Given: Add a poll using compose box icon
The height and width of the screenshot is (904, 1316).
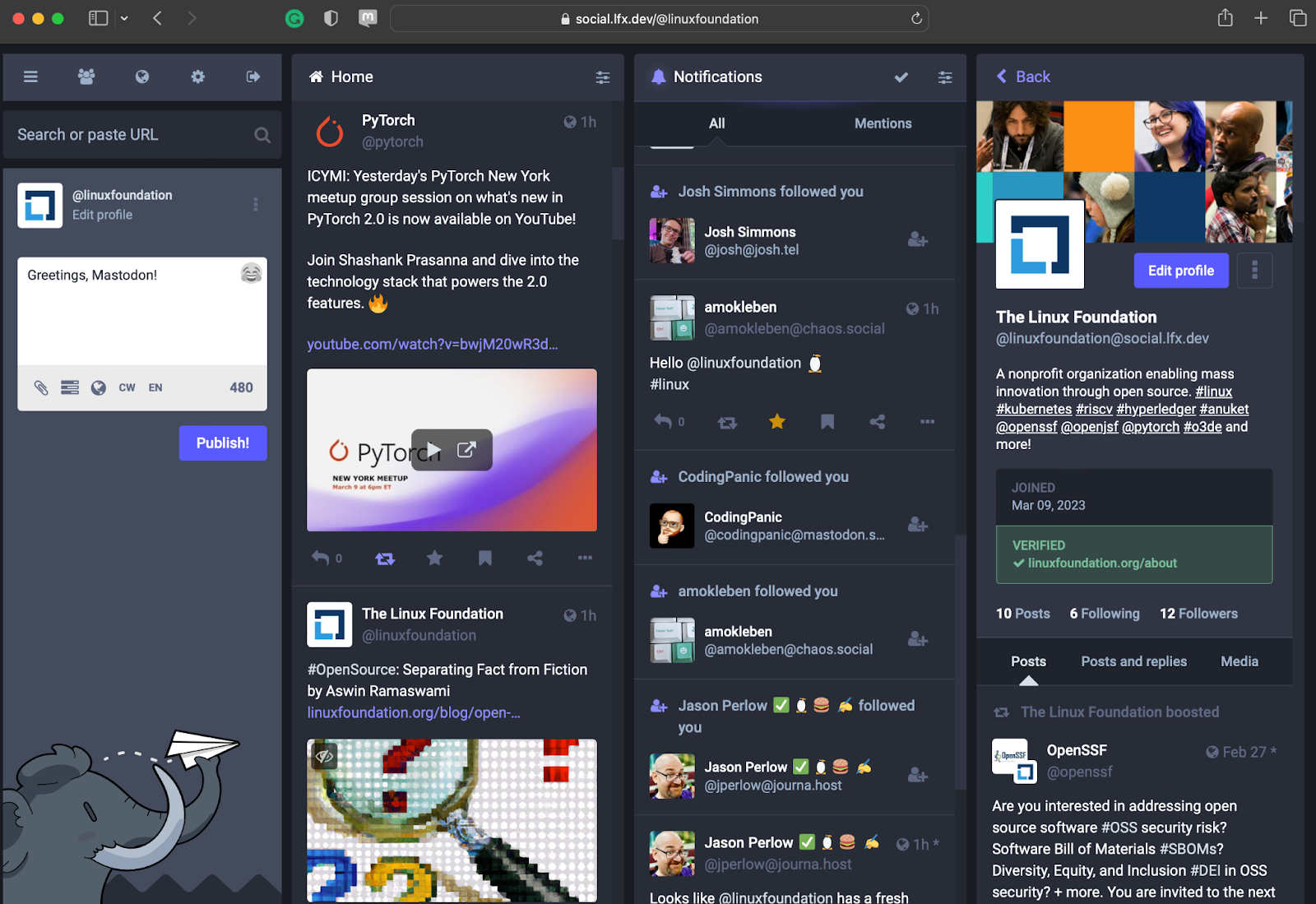Looking at the screenshot, I should click(x=70, y=387).
